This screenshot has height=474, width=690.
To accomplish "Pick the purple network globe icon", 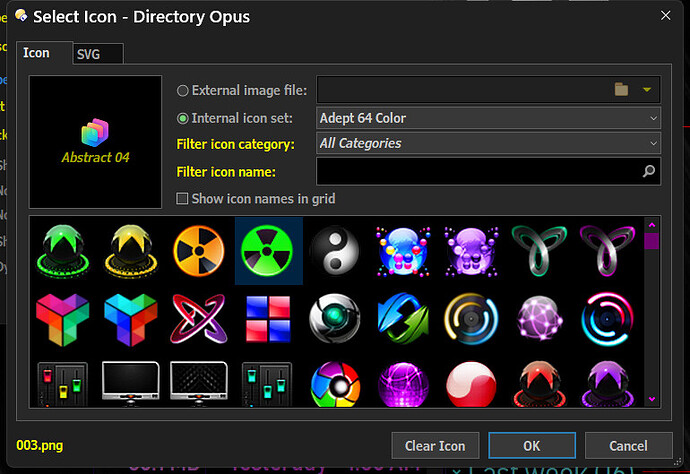I will click(x=540, y=319).
